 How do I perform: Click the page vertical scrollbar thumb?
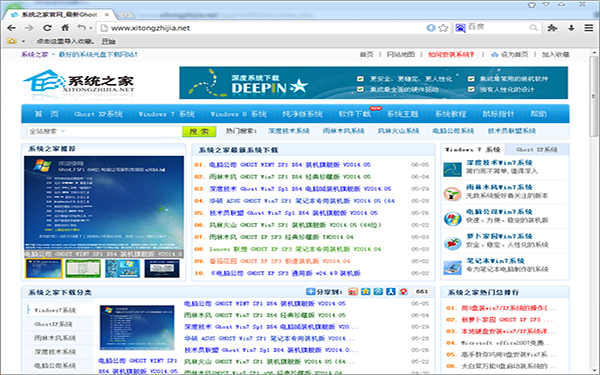pos(593,96)
